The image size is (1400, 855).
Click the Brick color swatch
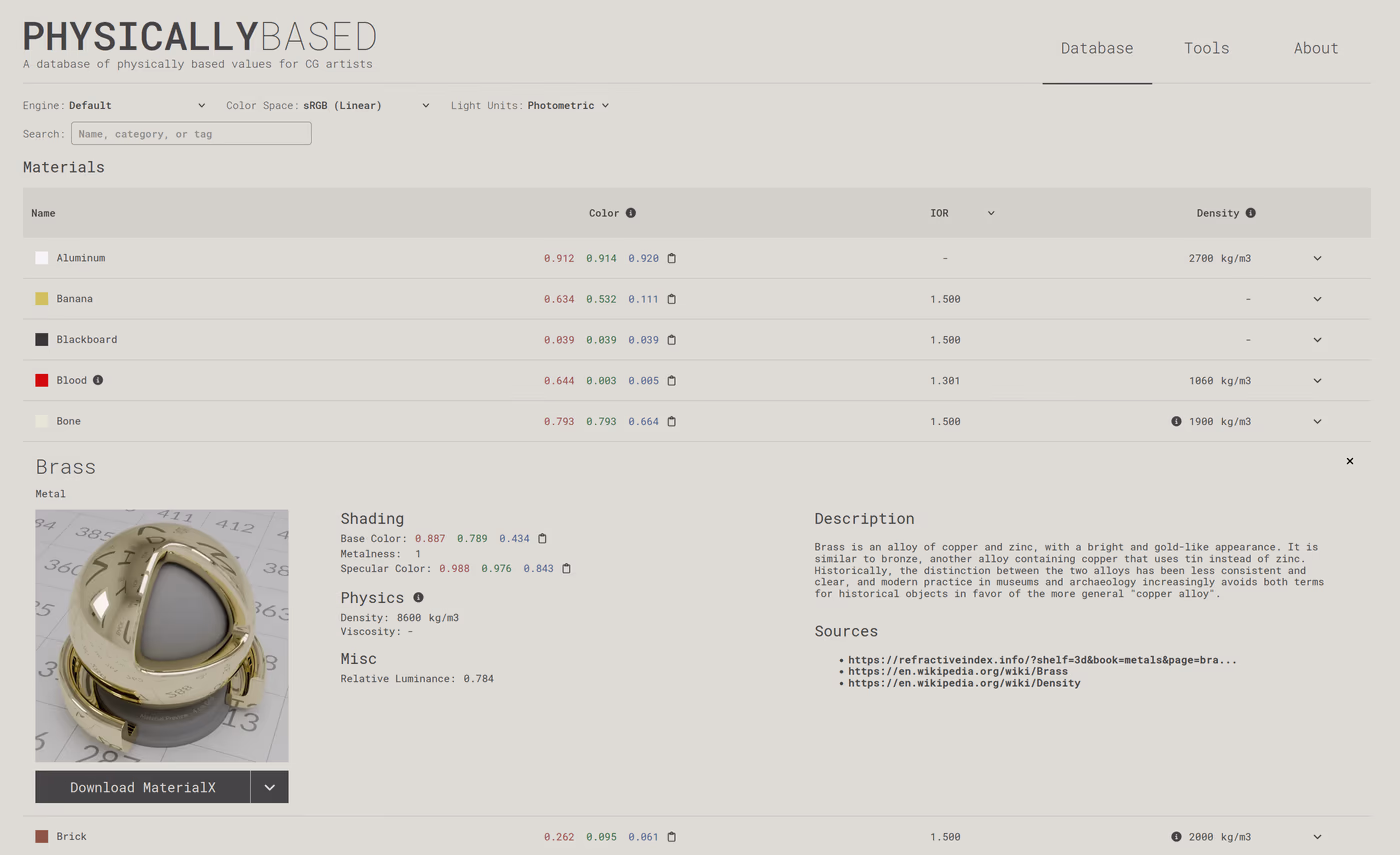tap(42, 836)
